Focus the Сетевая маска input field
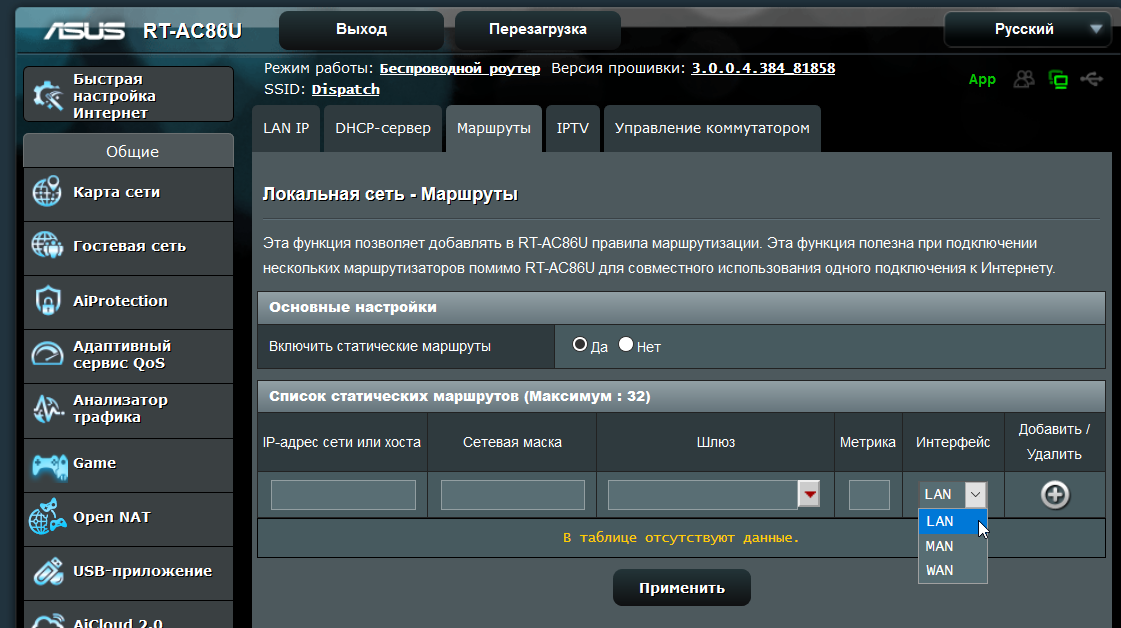The image size is (1121, 628). pyautogui.click(x=513, y=495)
